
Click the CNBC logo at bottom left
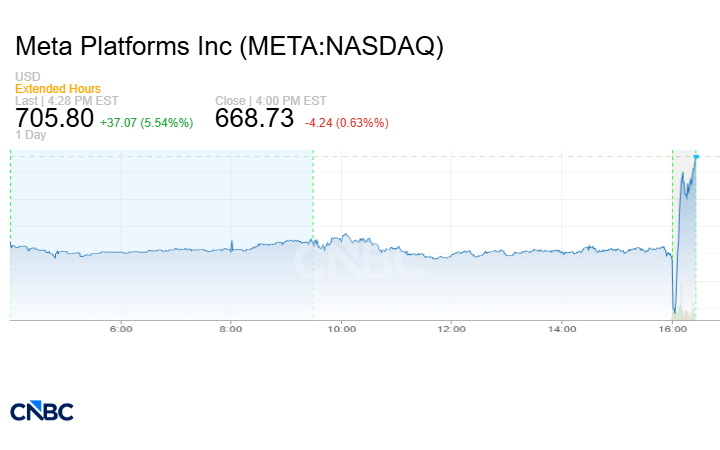tap(42, 410)
